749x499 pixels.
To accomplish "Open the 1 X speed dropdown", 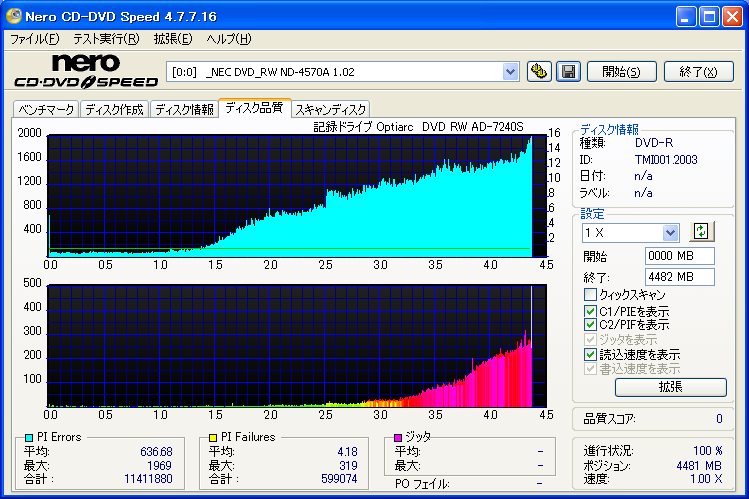I will (x=670, y=233).
